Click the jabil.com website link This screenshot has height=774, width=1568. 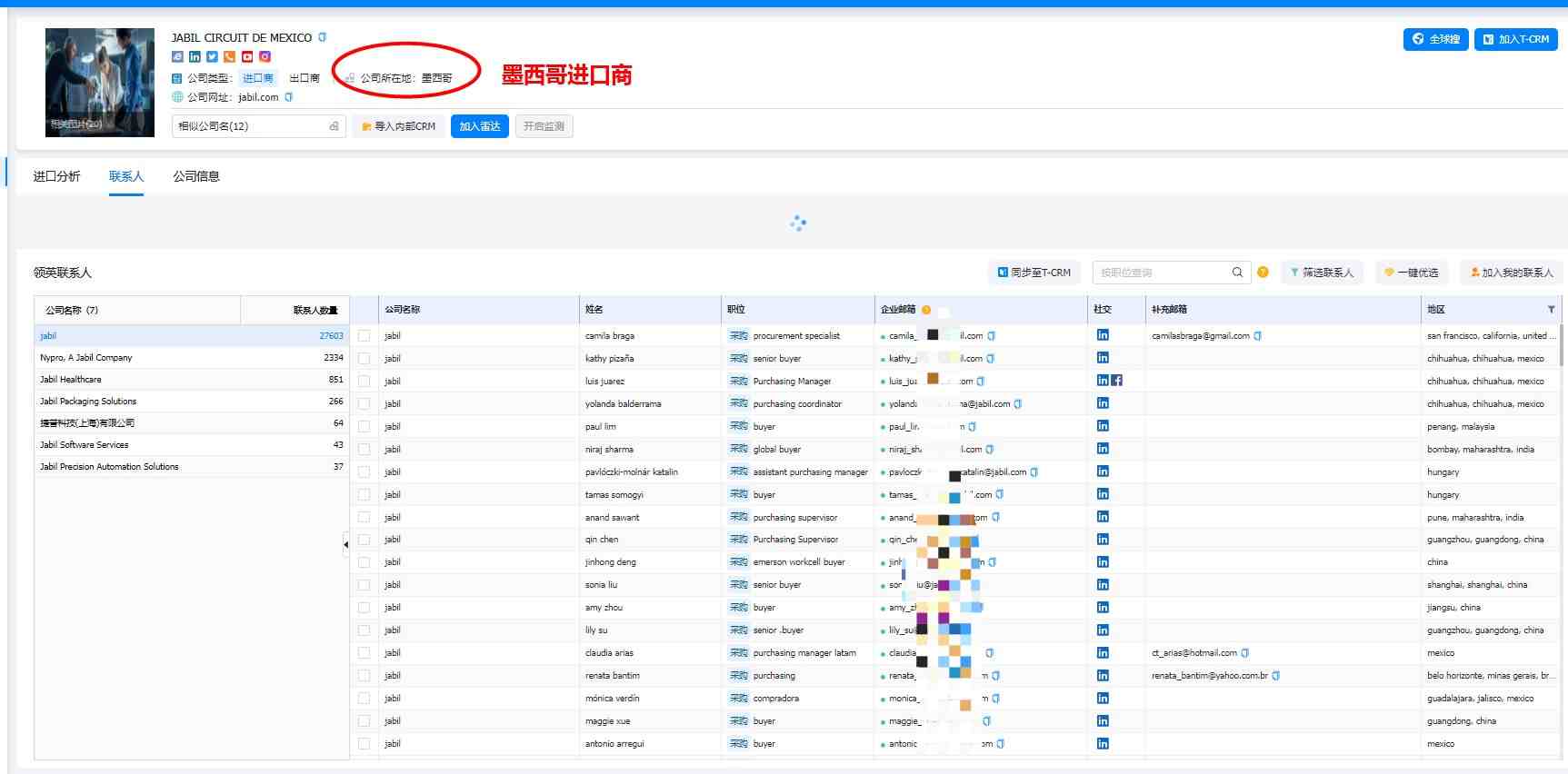point(258,97)
